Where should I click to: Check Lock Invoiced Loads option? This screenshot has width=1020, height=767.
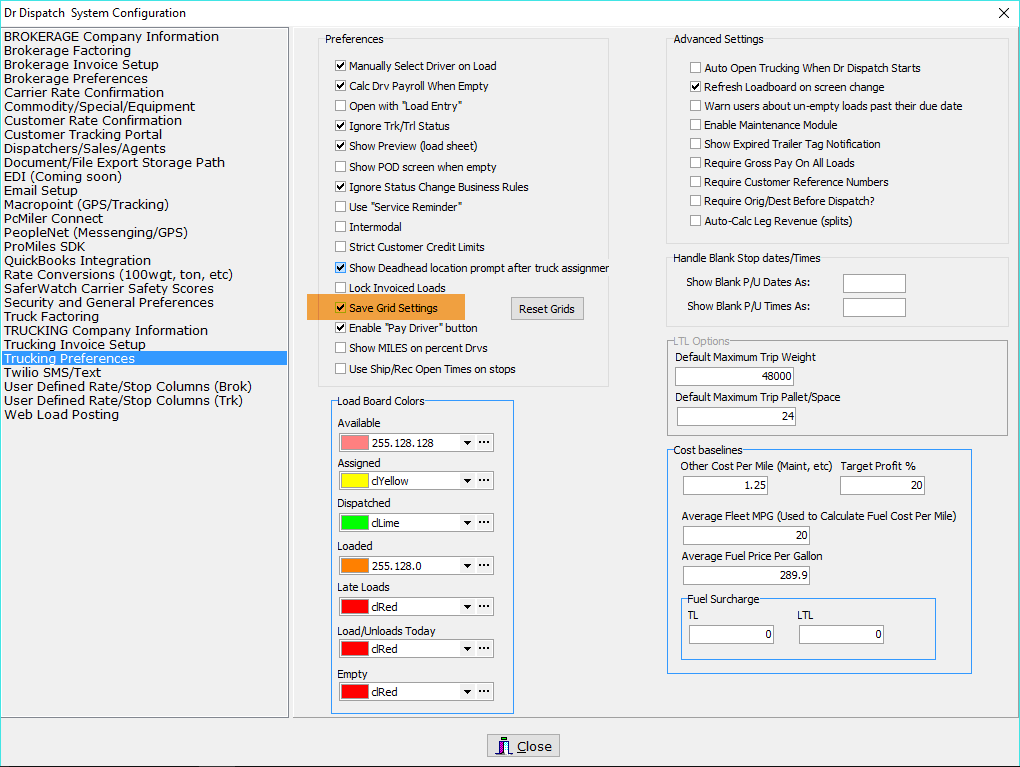[x=340, y=288]
